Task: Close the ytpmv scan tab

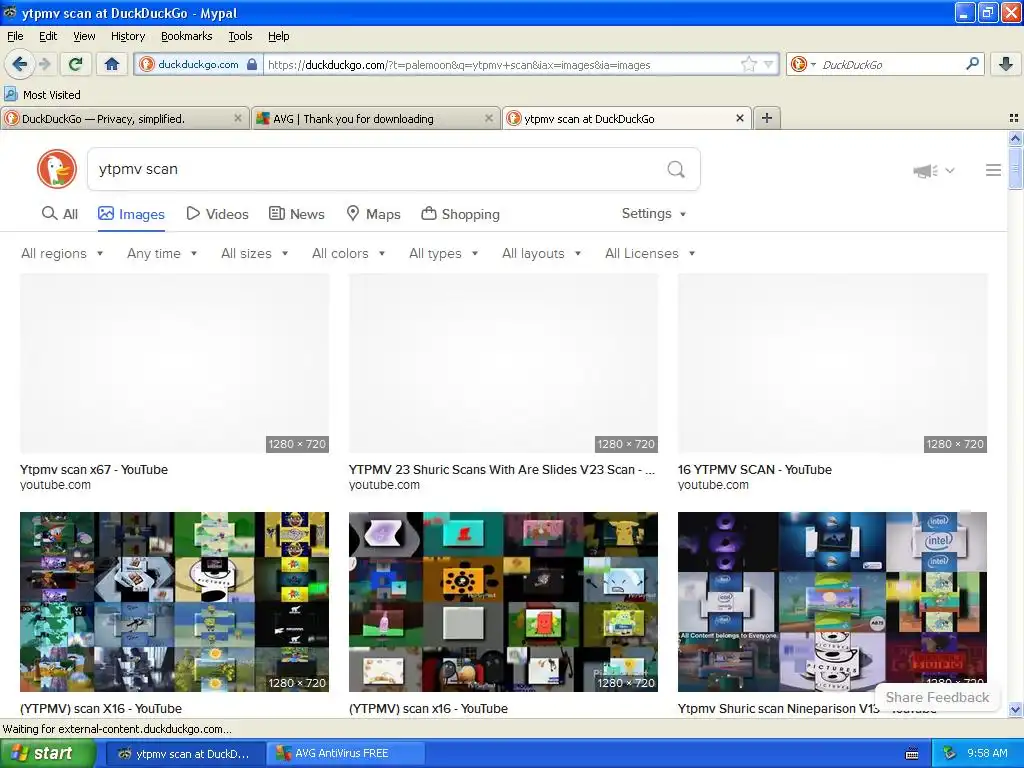Action: [x=740, y=118]
